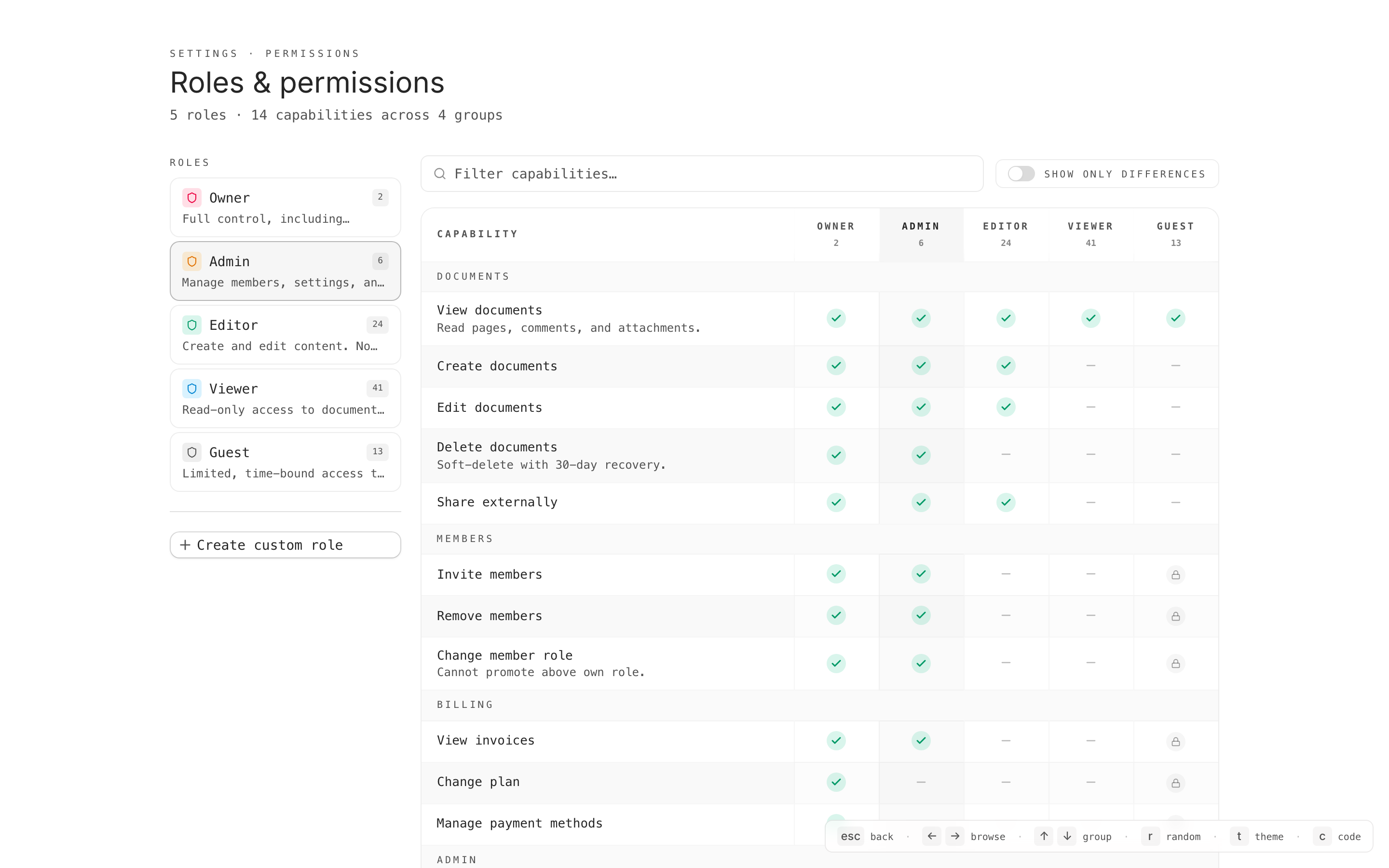The width and height of the screenshot is (1389, 868).
Task: Click the blue Viewer shield icon
Action: (x=191, y=389)
